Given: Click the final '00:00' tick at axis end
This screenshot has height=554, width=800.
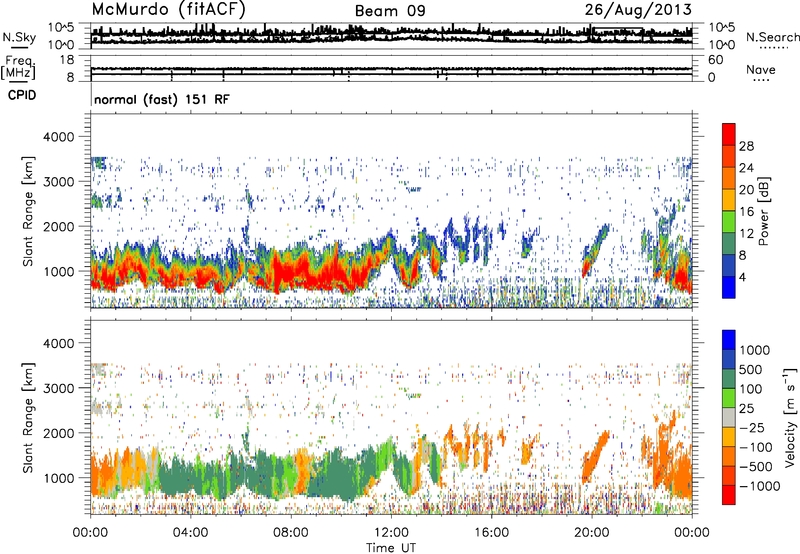Looking at the screenshot, I should [x=691, y=533].
